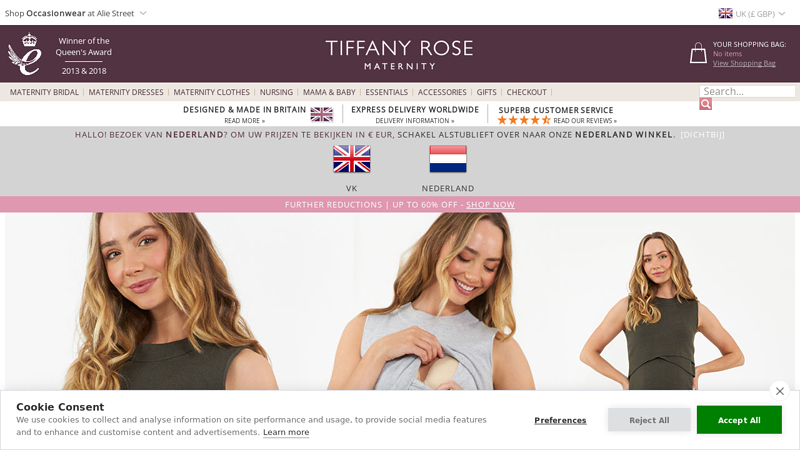Open the Nursing menu item
Viewport: 800px width, 450px height.
pyautogui.click(x=276, y=92)
